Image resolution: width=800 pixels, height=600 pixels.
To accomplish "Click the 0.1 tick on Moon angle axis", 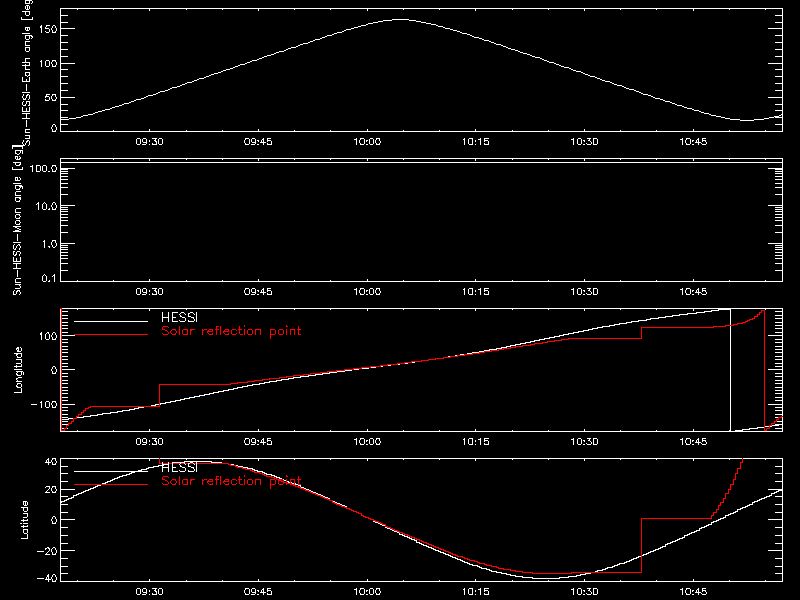I will coord(49,278).
